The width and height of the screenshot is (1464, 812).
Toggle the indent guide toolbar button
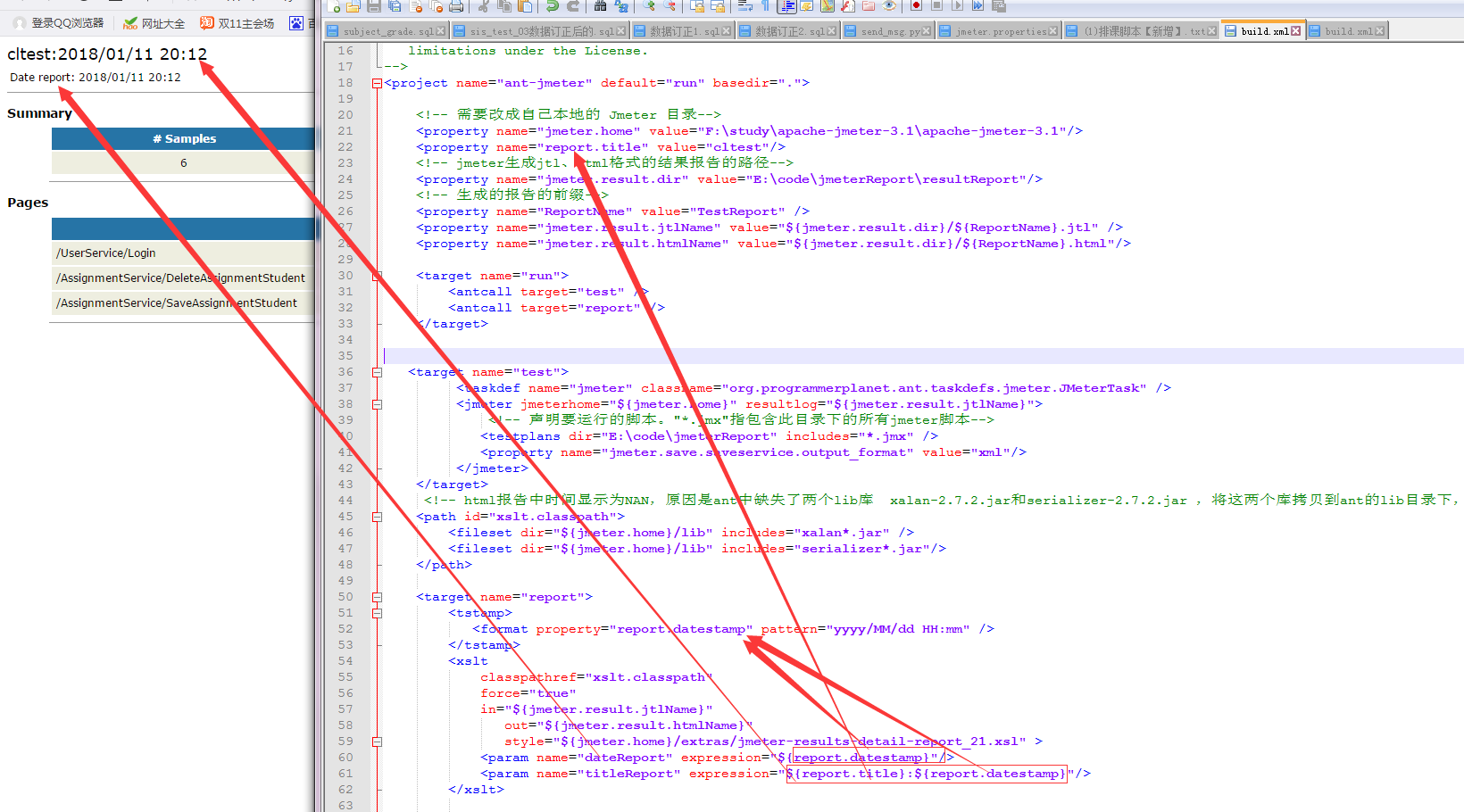[x=786, y=5]
